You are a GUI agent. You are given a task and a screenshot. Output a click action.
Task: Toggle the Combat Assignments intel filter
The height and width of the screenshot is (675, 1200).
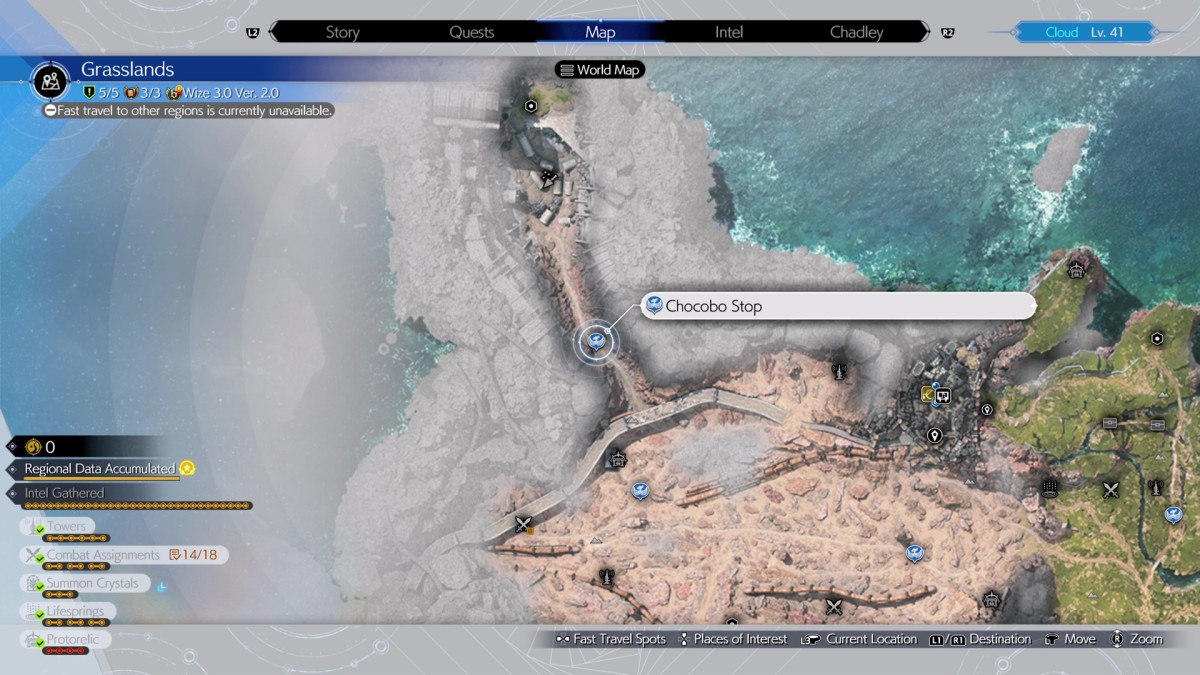[124, 555]
